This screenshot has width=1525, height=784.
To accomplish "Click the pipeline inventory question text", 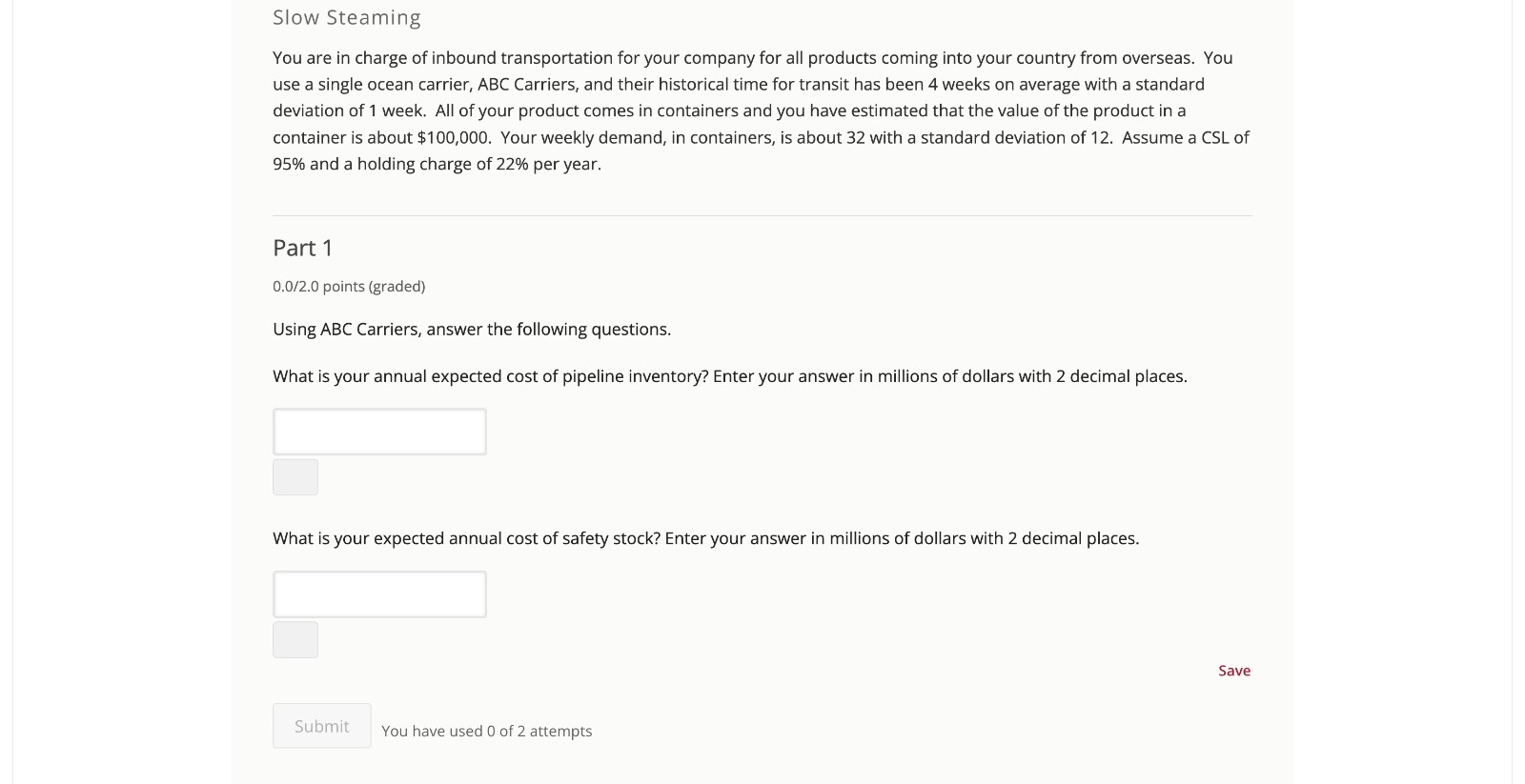I will (729, 375).
